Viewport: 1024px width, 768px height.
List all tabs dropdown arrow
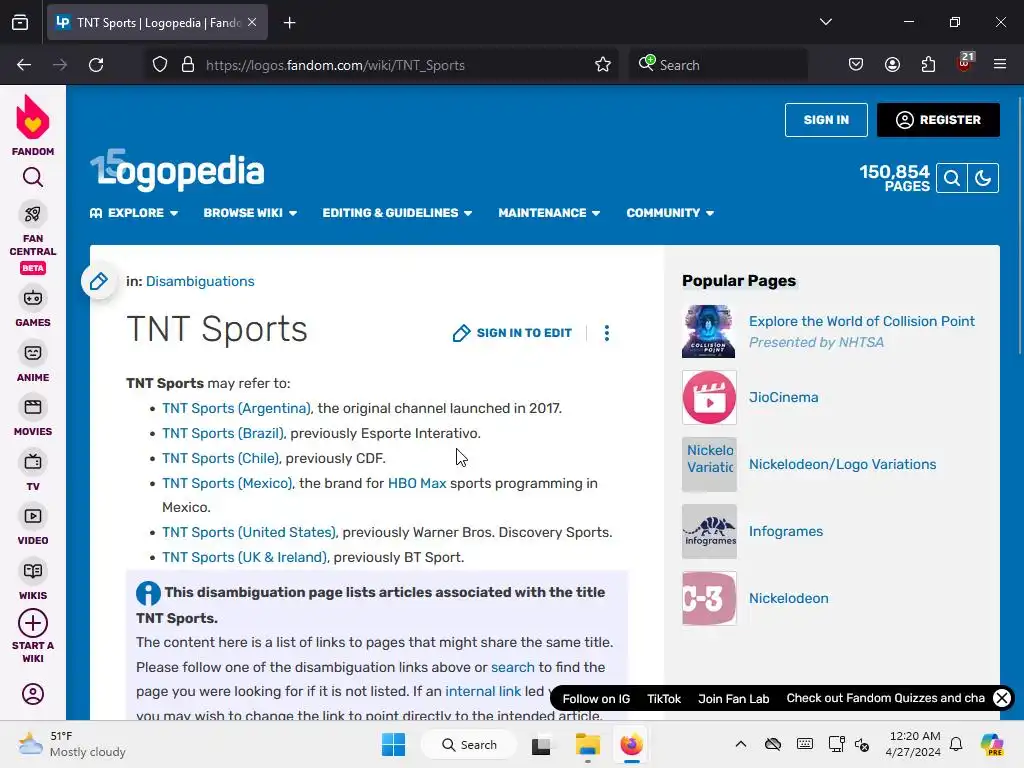(x=825, y=22)
